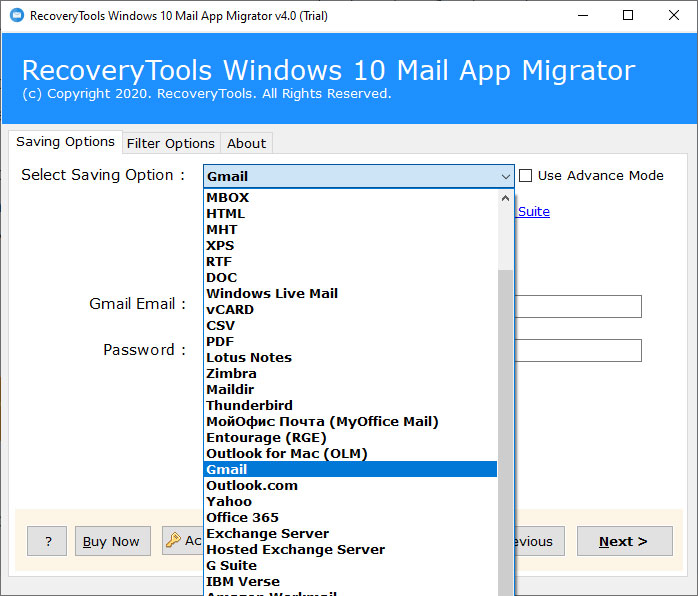This screenshot has height=596, width=698.
Task: Maximize the Migrator window
Action: coord(628,16)
